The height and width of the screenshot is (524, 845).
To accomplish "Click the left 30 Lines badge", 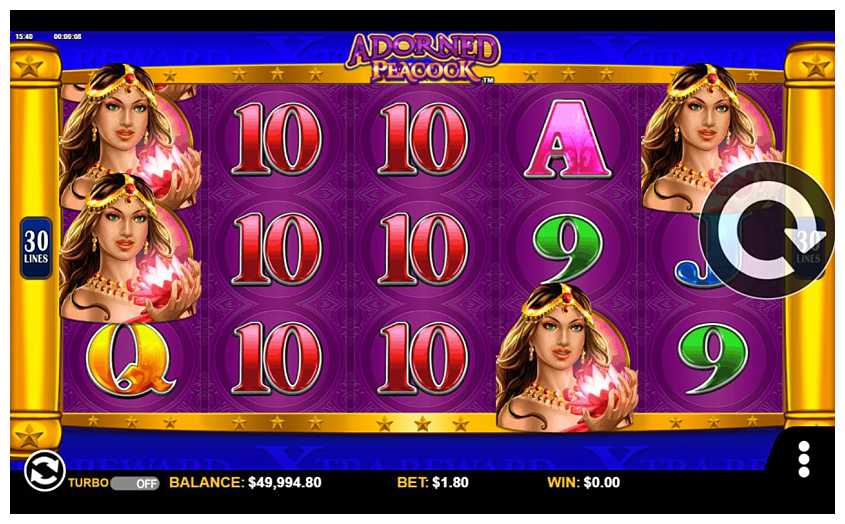I will 36,248.
